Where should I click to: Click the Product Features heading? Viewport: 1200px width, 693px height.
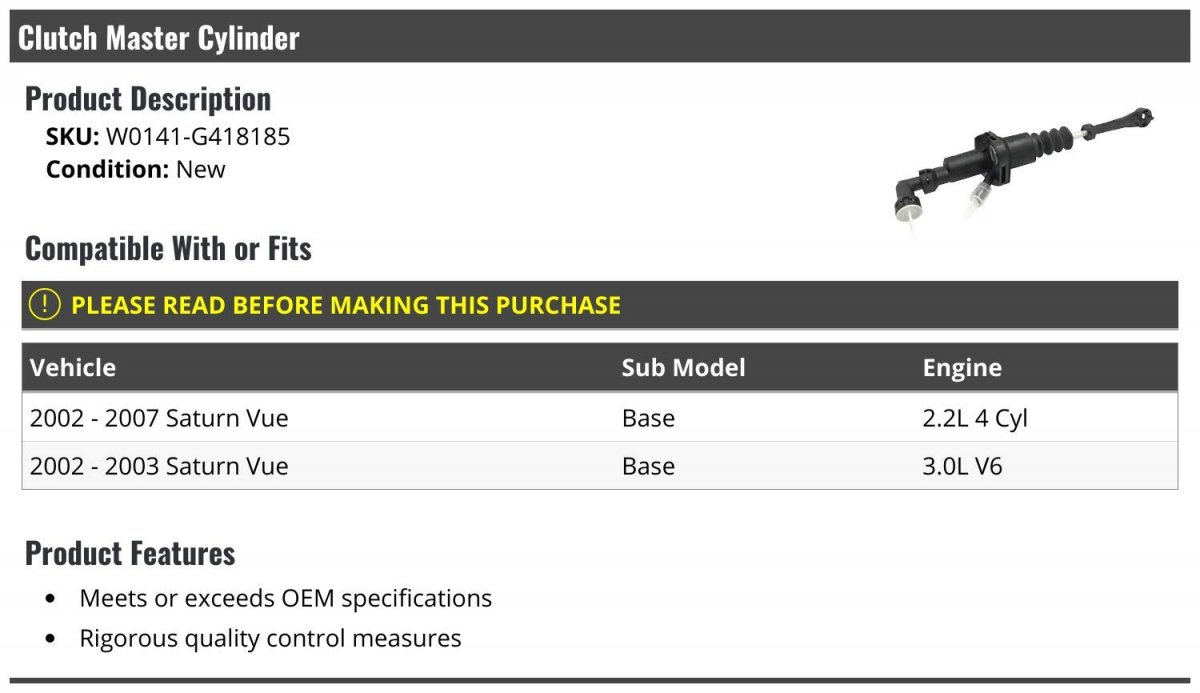[130, 553]
